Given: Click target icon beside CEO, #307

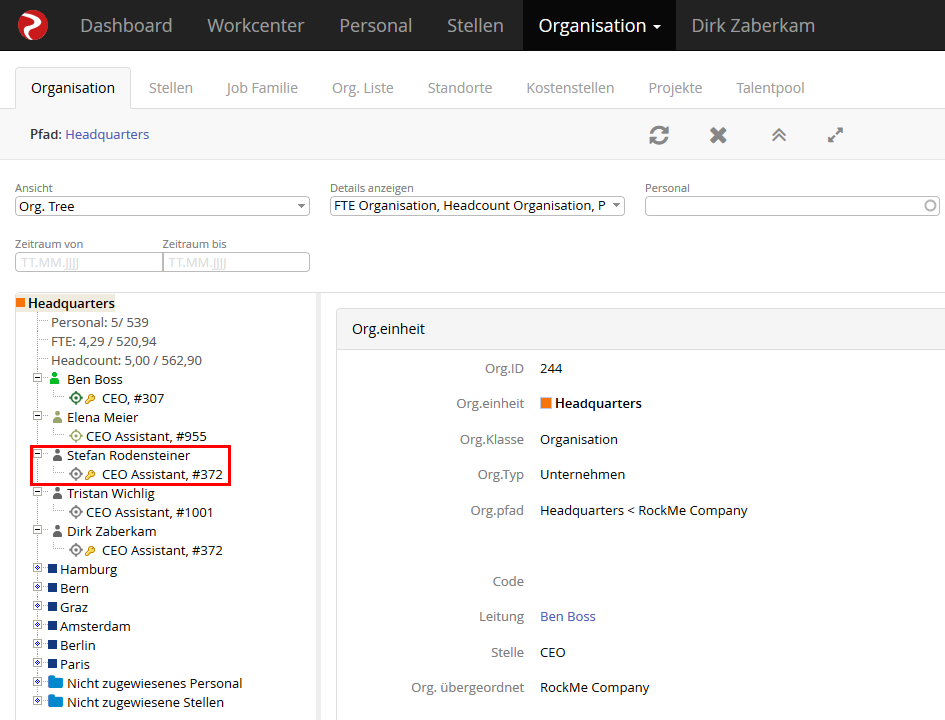Looking at the screenshot, I should click(75, 398).
